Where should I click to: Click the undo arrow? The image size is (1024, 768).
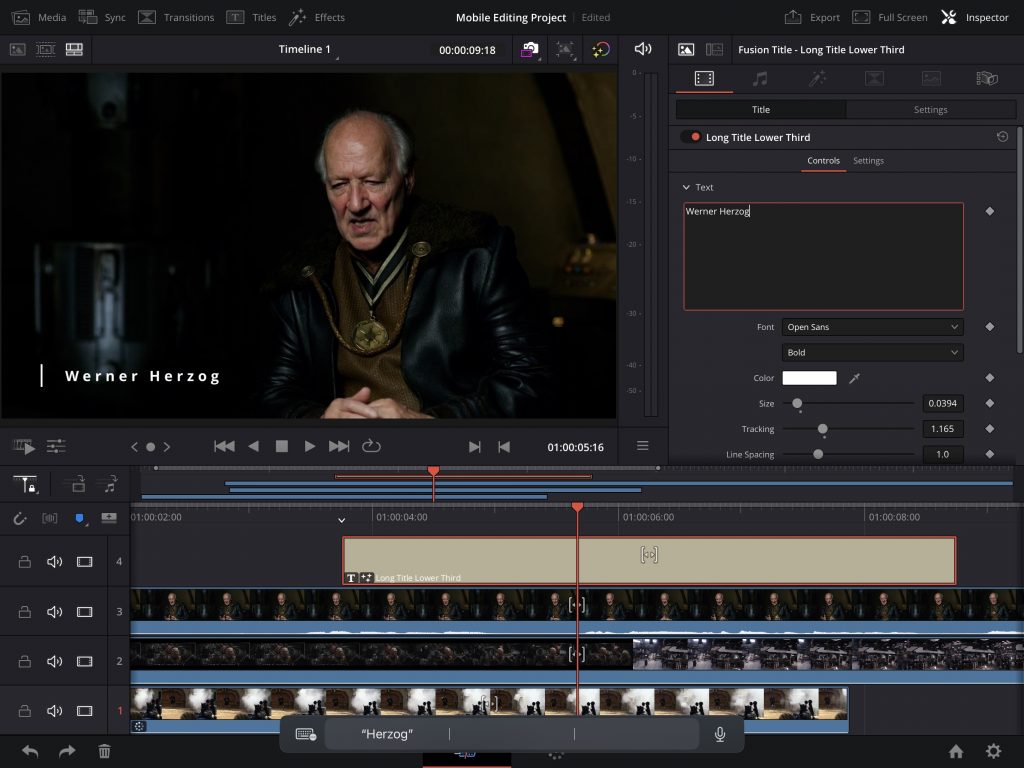click(30, 751)
